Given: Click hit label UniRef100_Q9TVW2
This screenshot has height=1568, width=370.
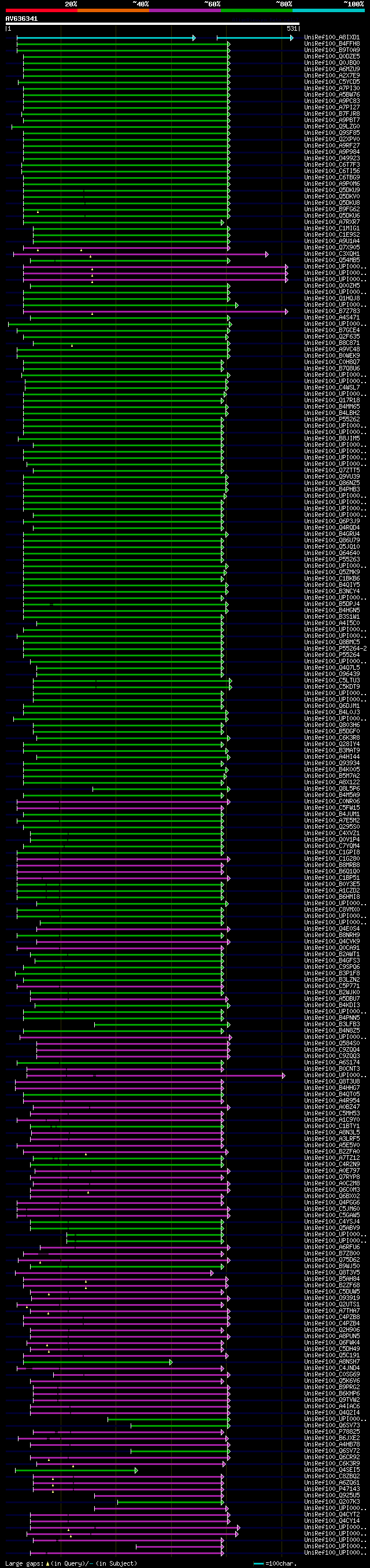Looking at the screenshot, I should point(332,1400).
